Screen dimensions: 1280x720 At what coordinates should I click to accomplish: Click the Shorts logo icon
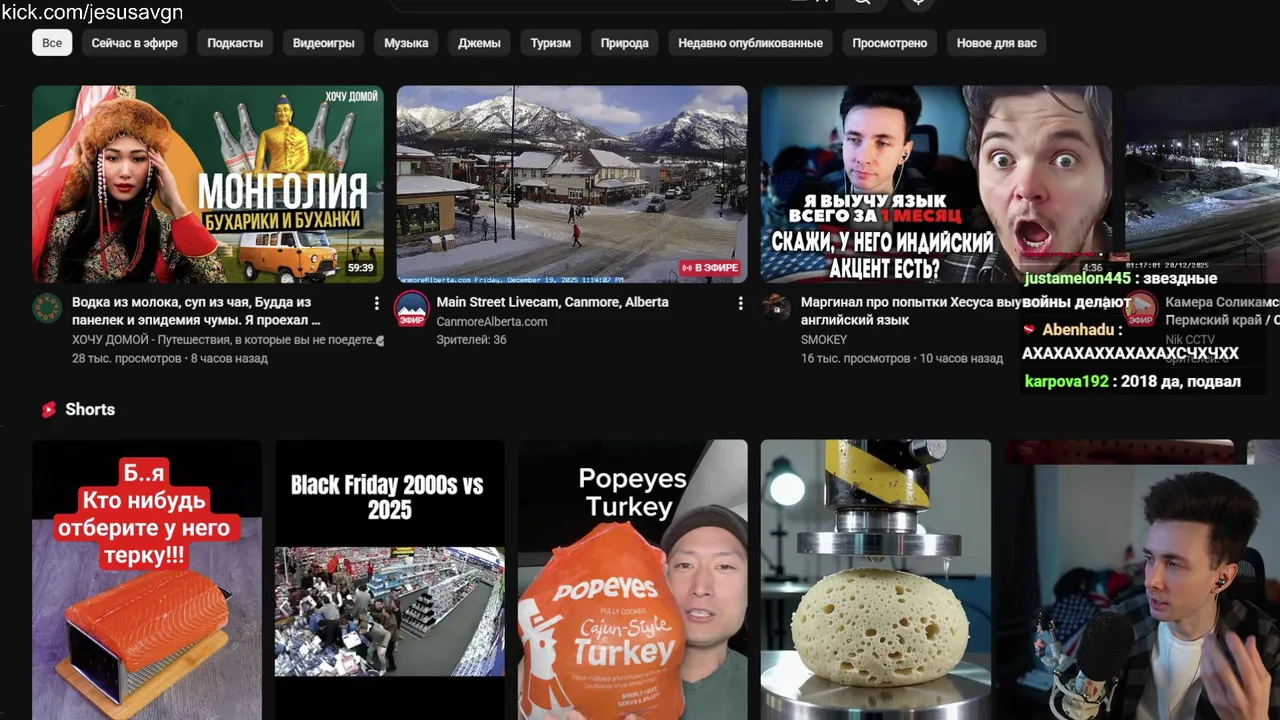(48, 410)
